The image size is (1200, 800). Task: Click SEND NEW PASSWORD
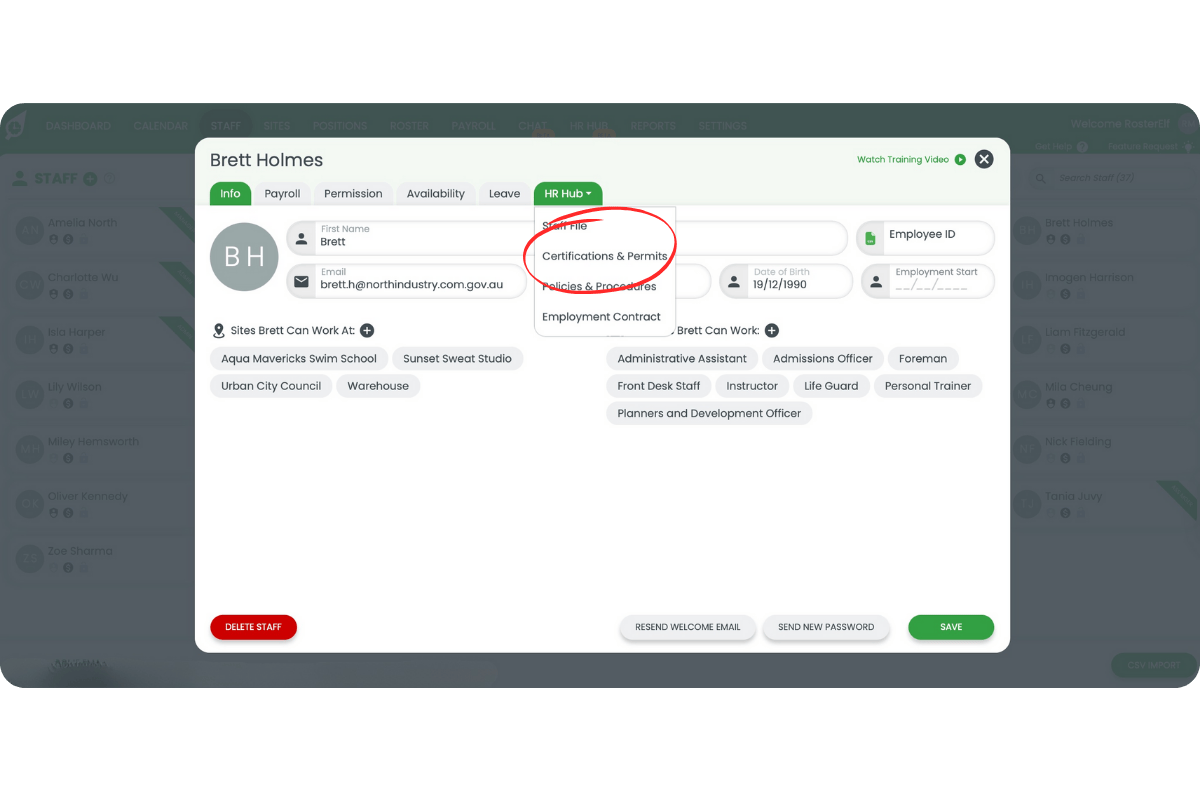pyautogui.click(x=826, y=627)
